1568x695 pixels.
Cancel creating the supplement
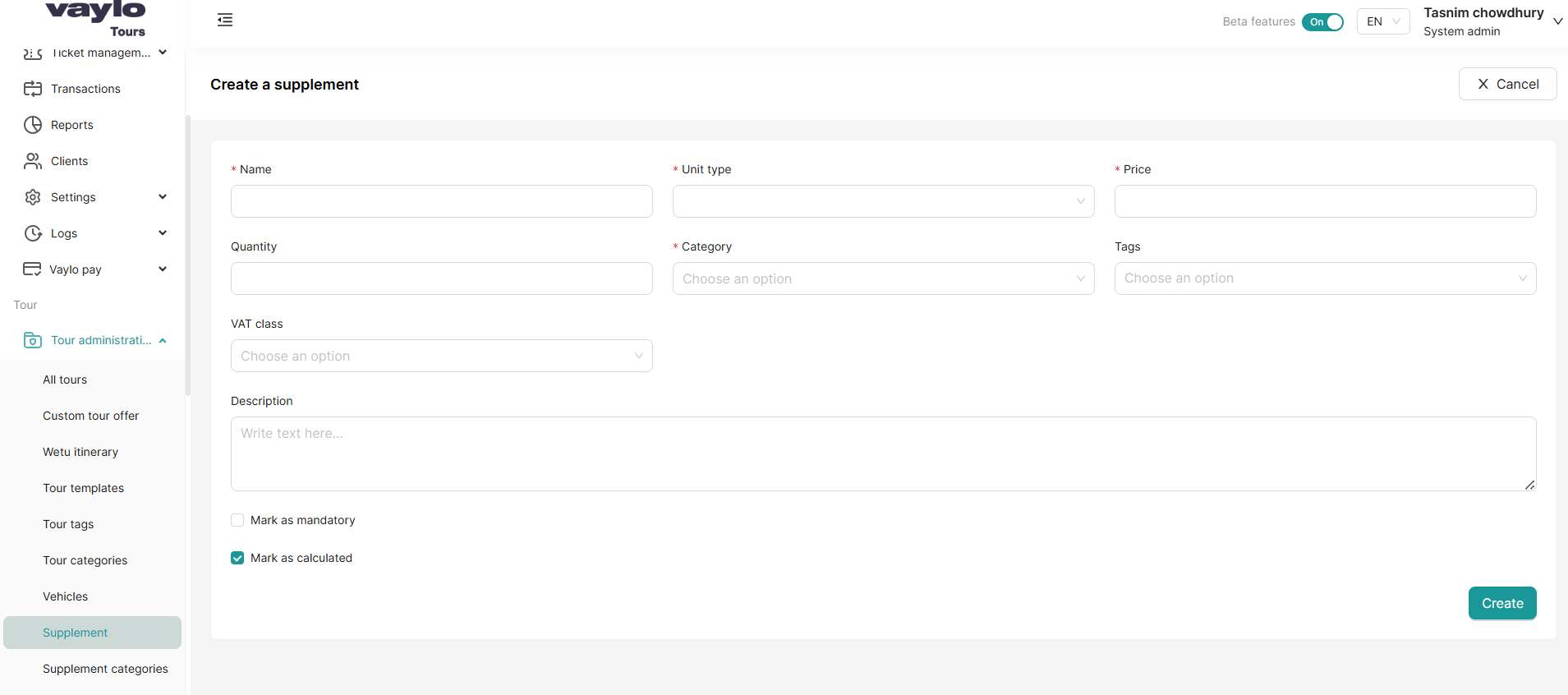click(1507, 84)
